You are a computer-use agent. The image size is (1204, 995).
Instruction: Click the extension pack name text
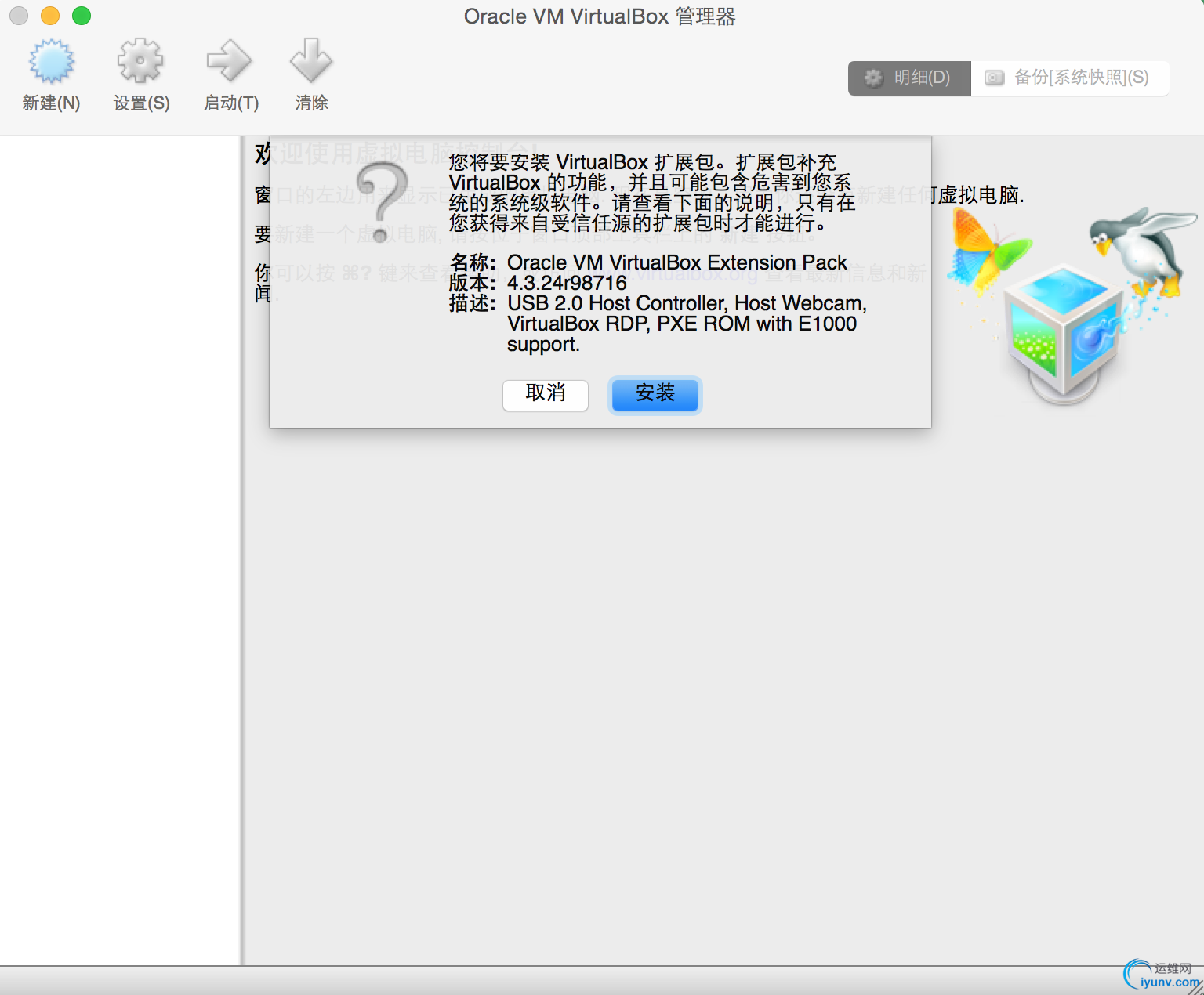pos(677,262)
